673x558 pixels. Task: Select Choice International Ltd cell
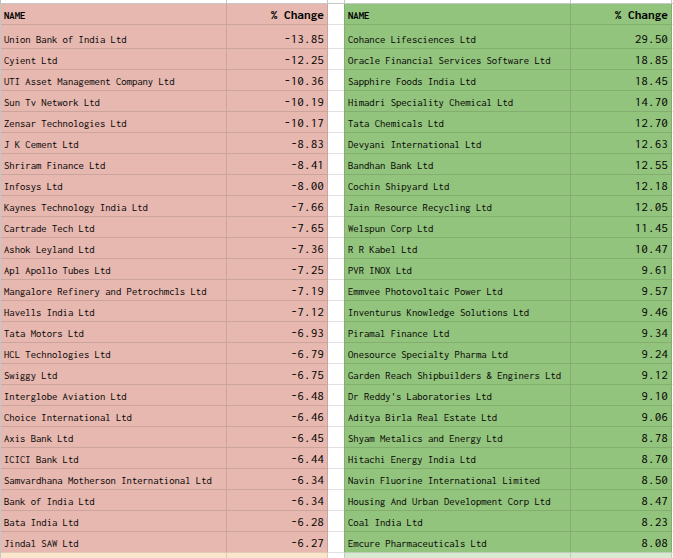113,418
